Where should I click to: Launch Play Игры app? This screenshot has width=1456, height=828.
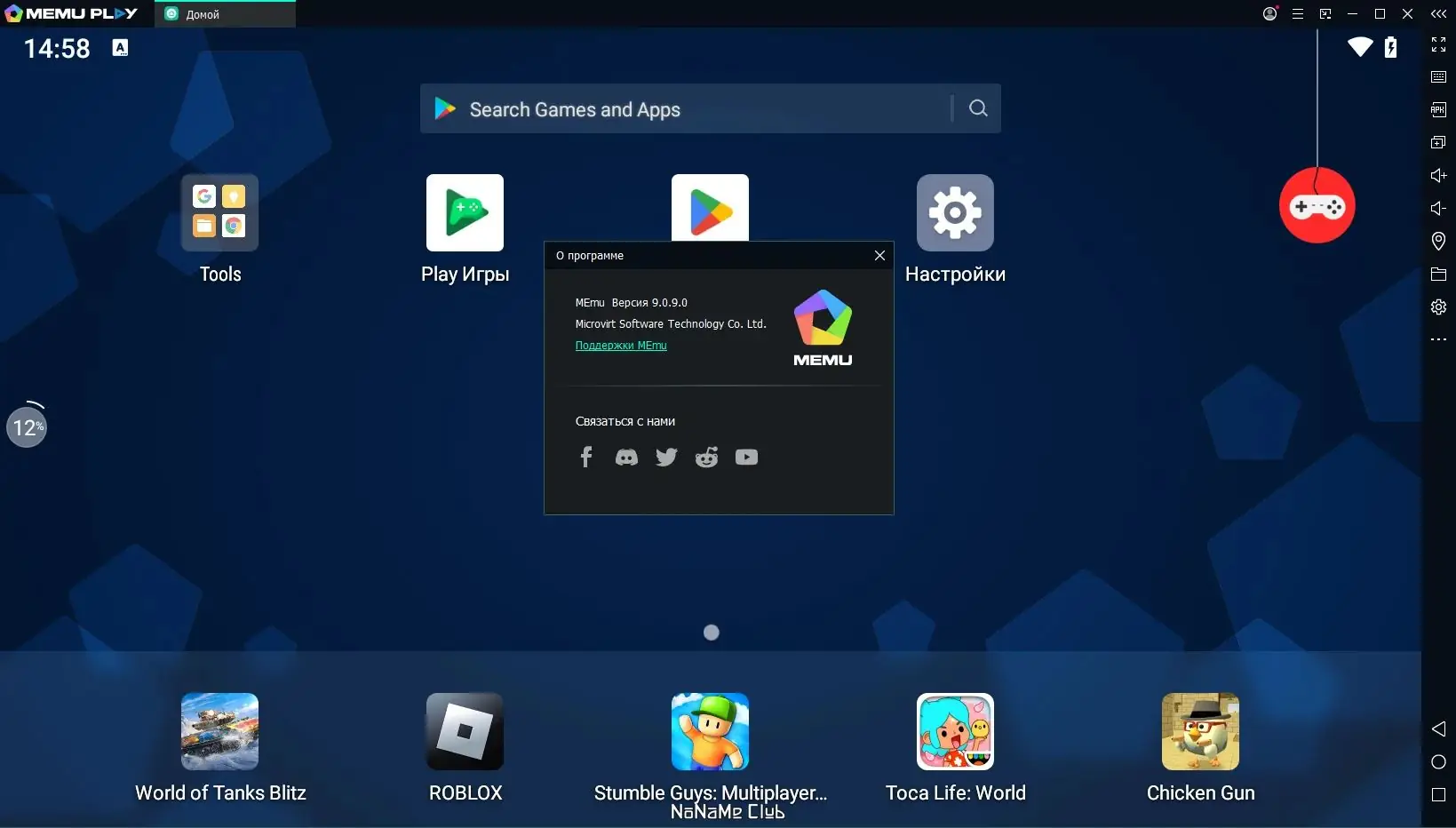tap(465, 213)
